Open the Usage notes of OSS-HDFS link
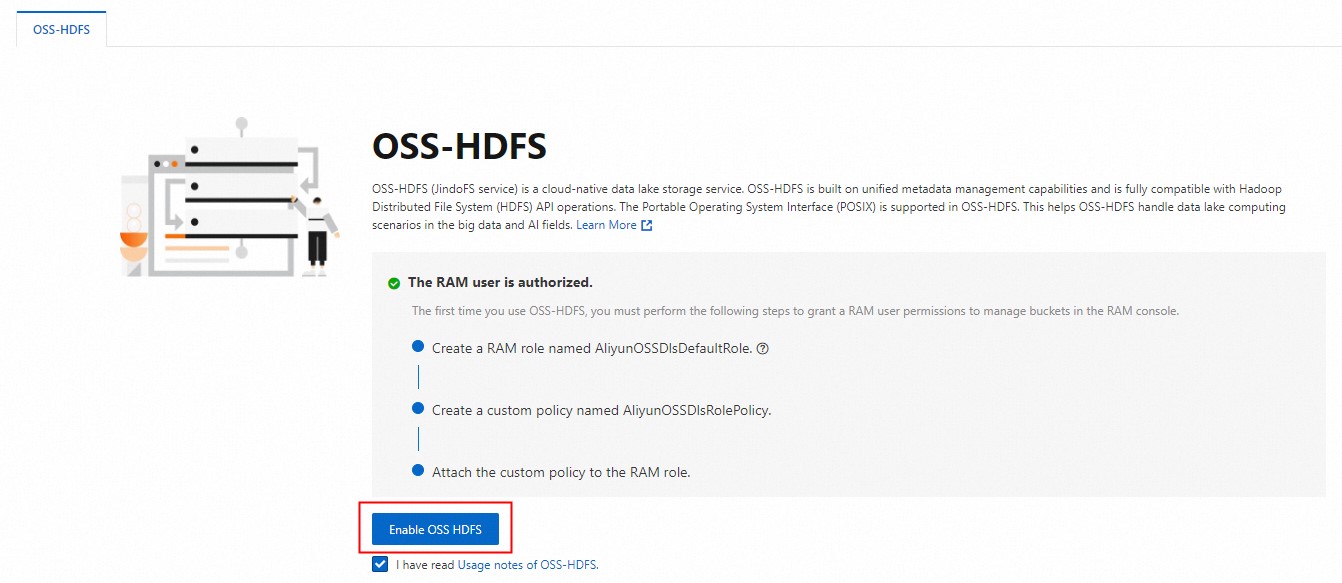This screenshot has width=1342, height=583. [x=527, y=565]
